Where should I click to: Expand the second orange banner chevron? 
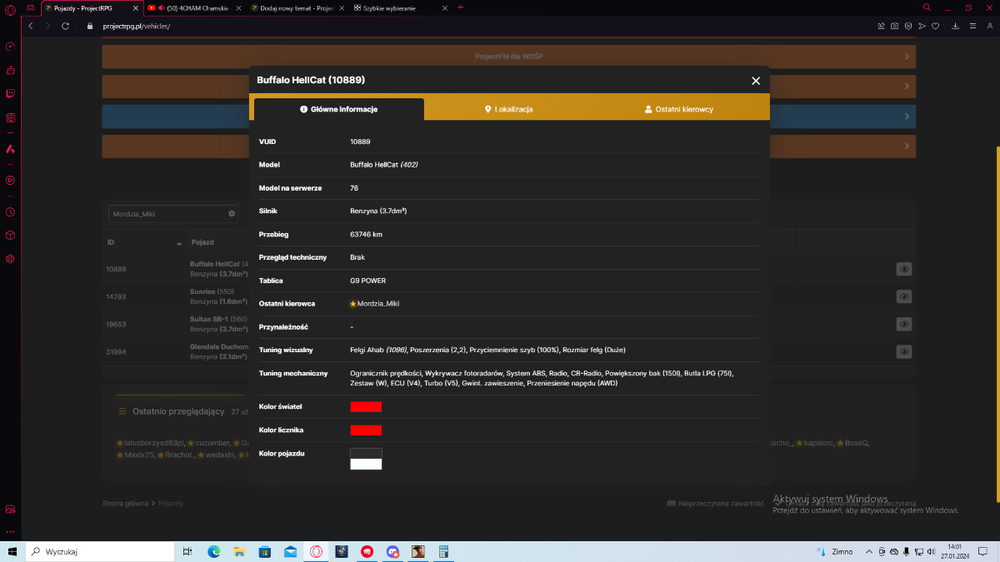click(x=907, y=86)
